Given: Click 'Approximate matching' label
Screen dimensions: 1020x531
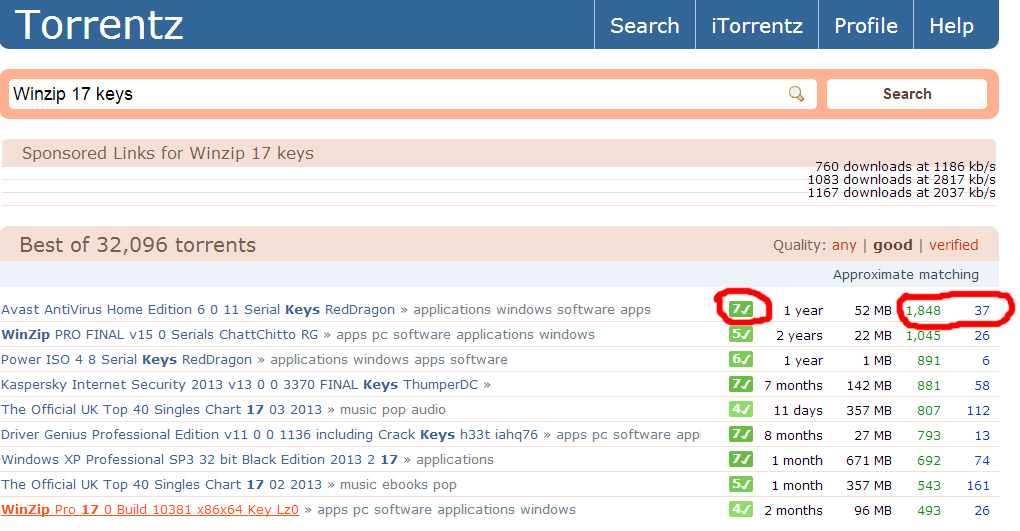Looking at the screenshot, I should [x=906, y=275].
